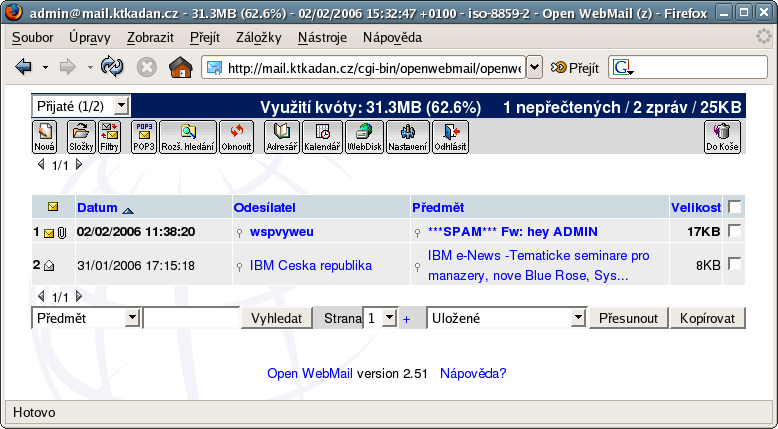Click next page arrow below message list

(x=78, y=297)
